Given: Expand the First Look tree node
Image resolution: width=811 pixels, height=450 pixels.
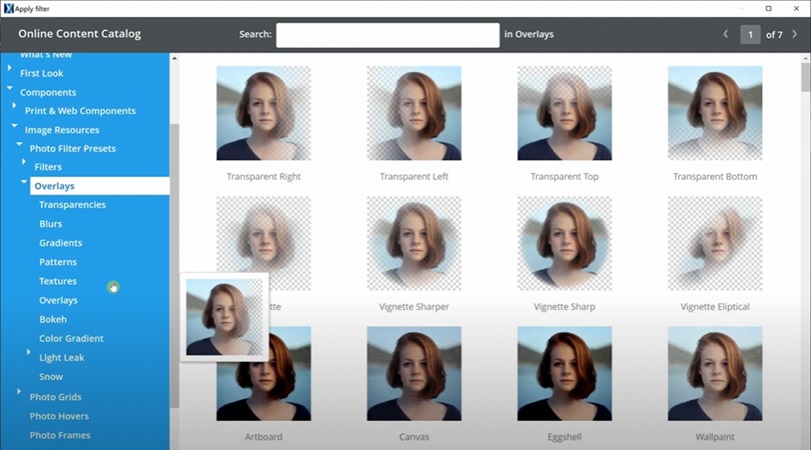Looking at the screenshot, I should tap(9, 68).
